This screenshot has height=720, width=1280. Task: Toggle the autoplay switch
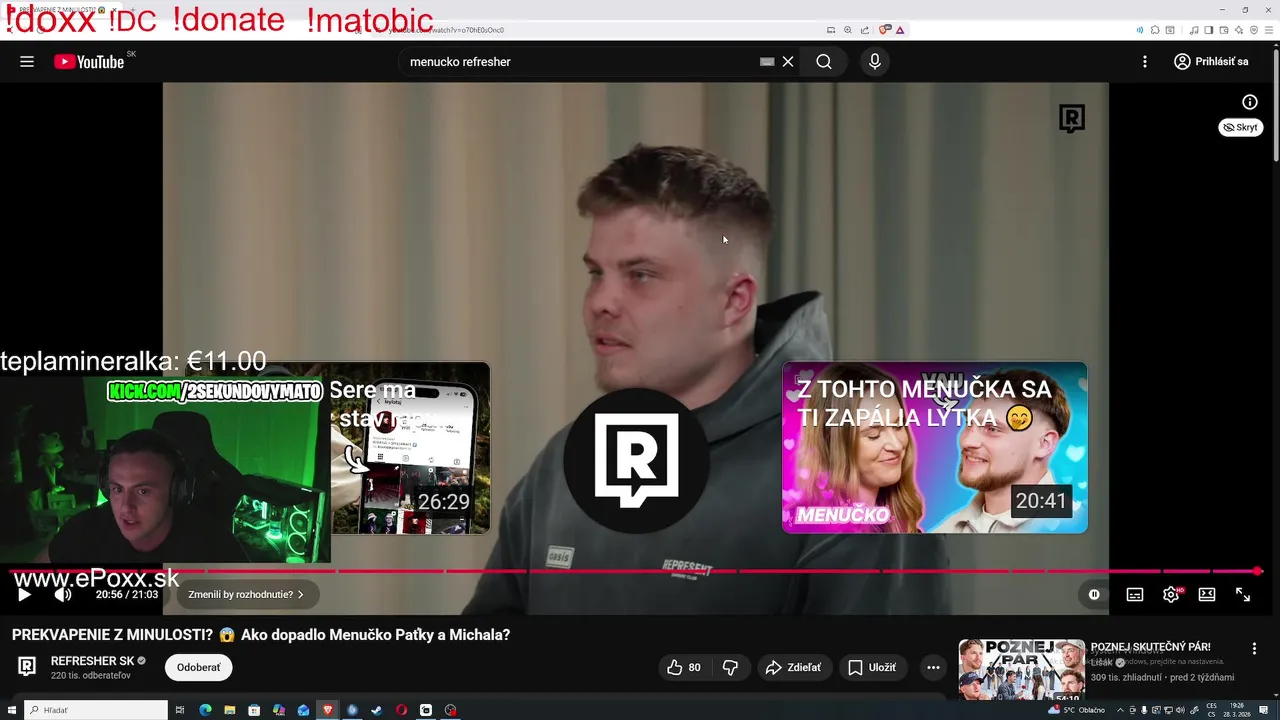1094,595
